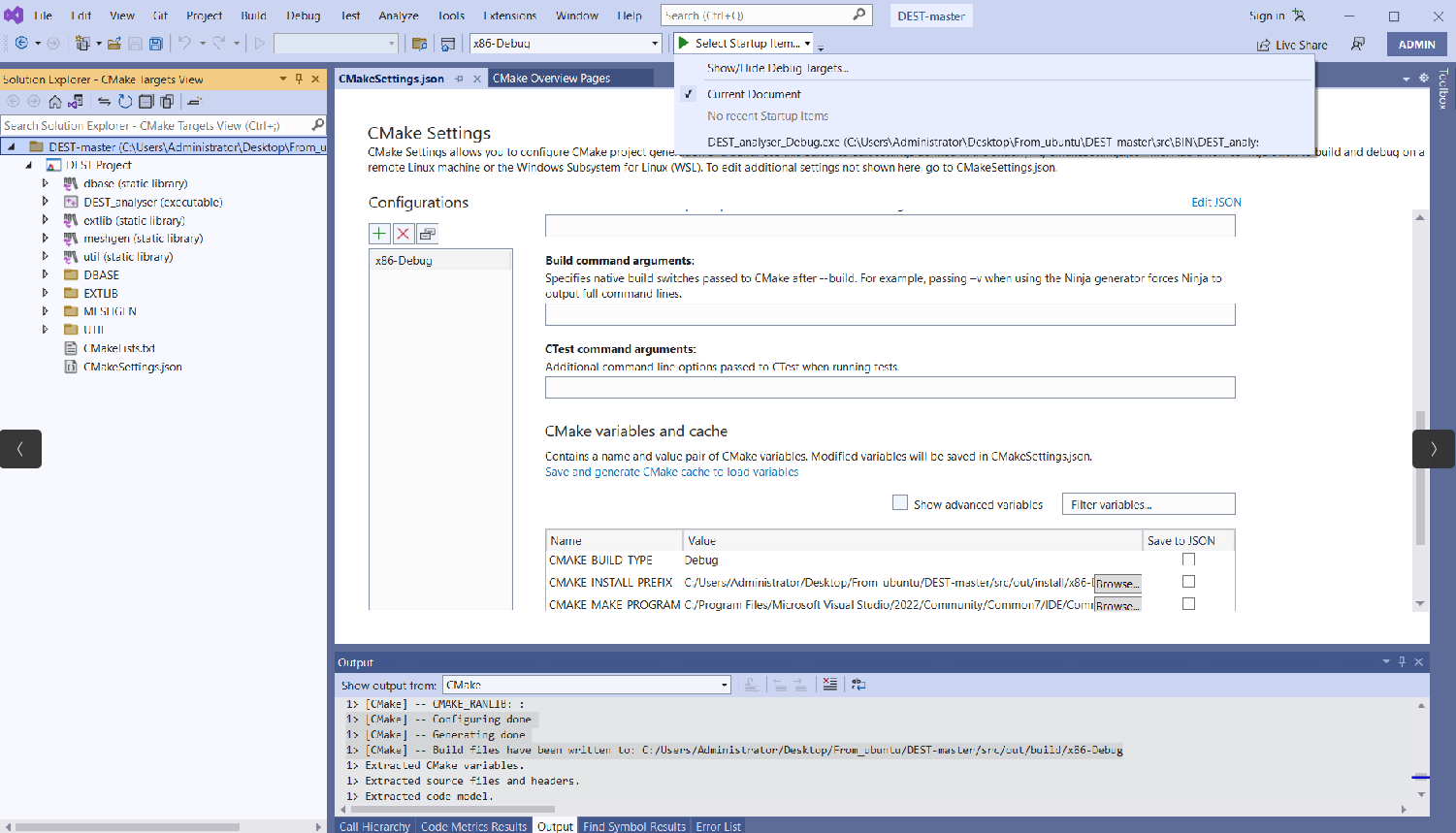
Task: Click Collapse All icon in Solution Explorer
Action: tap(146, 102)
